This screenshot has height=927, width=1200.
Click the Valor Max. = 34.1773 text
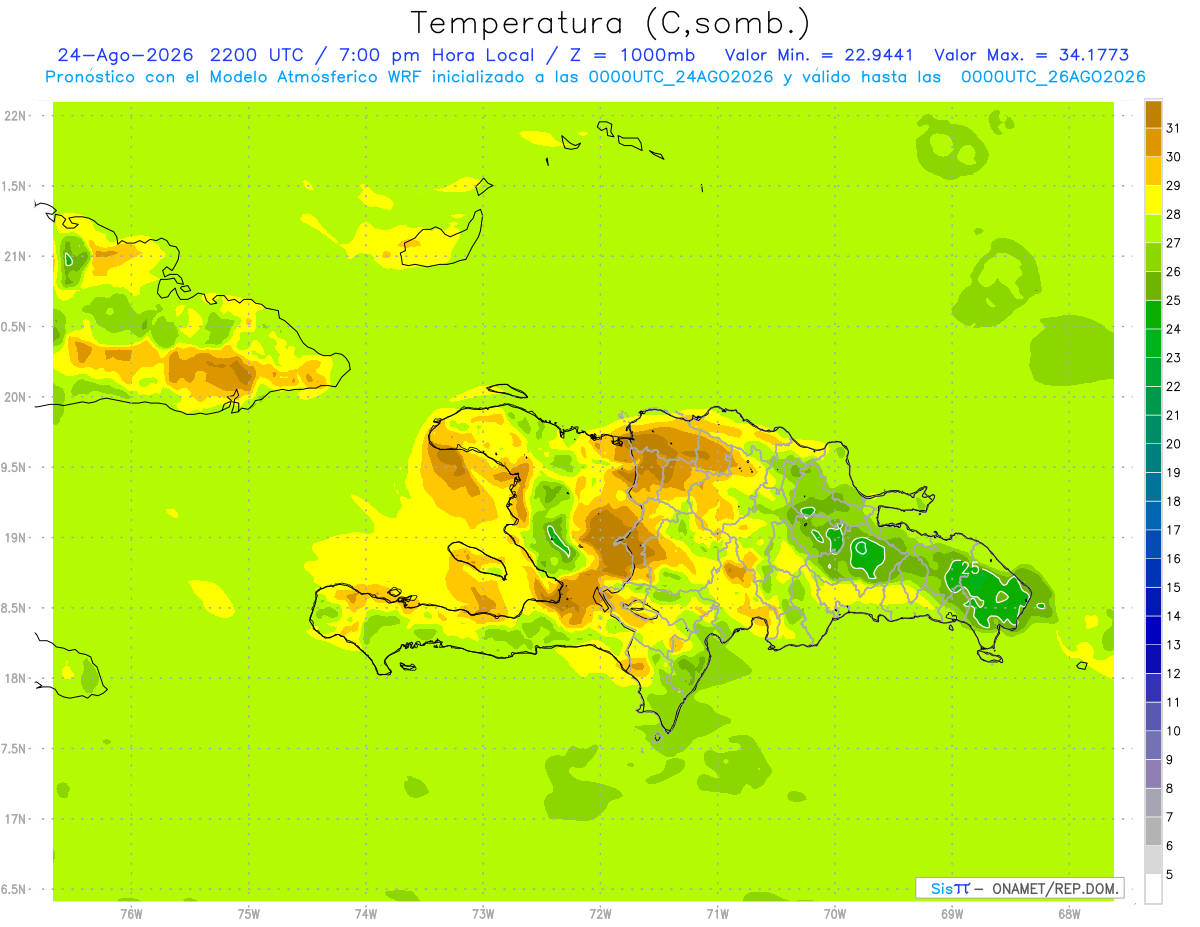coord(1032,55)
